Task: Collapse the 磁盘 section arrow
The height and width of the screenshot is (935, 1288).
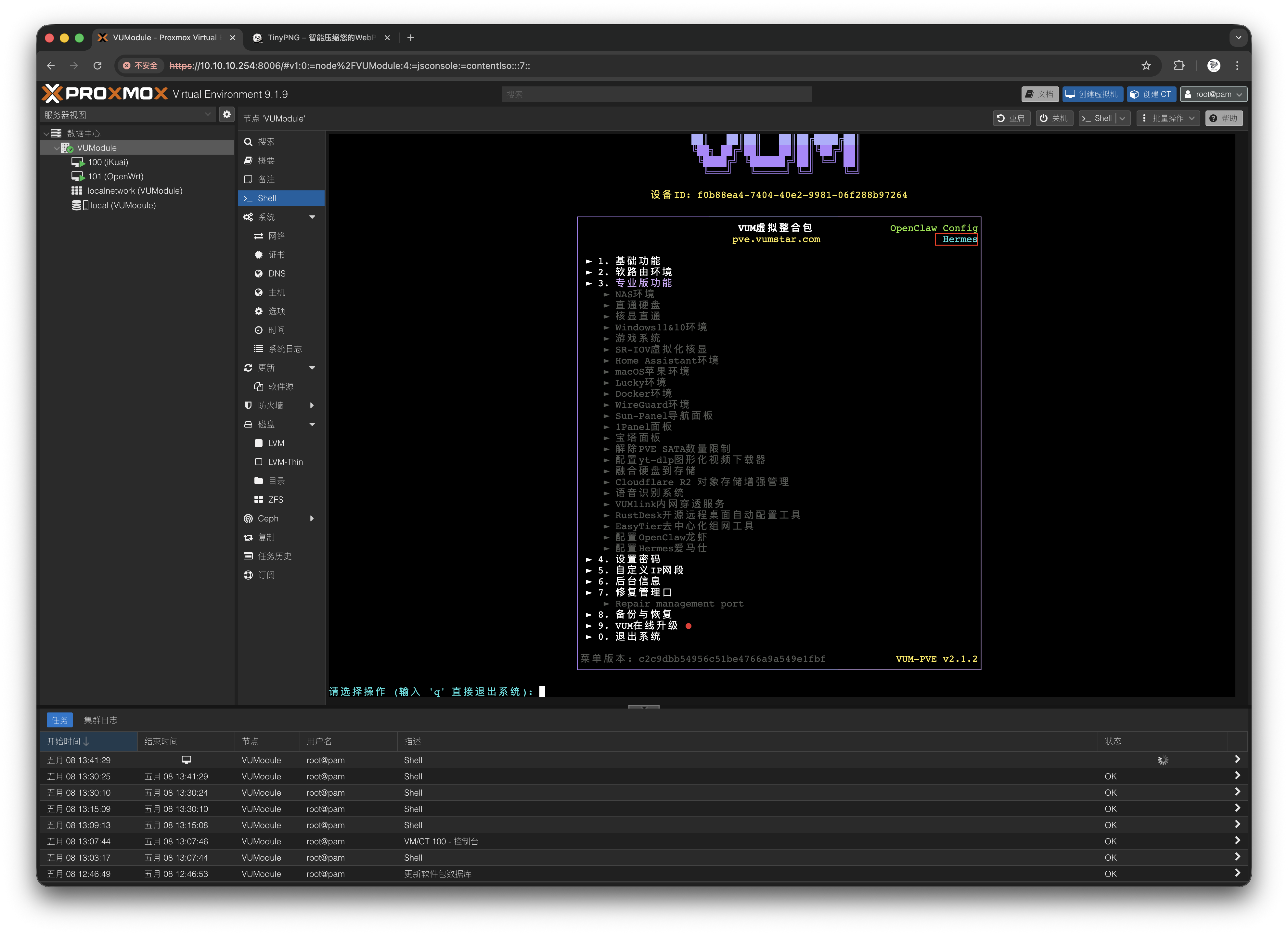Action: click(x=312, y=424)
